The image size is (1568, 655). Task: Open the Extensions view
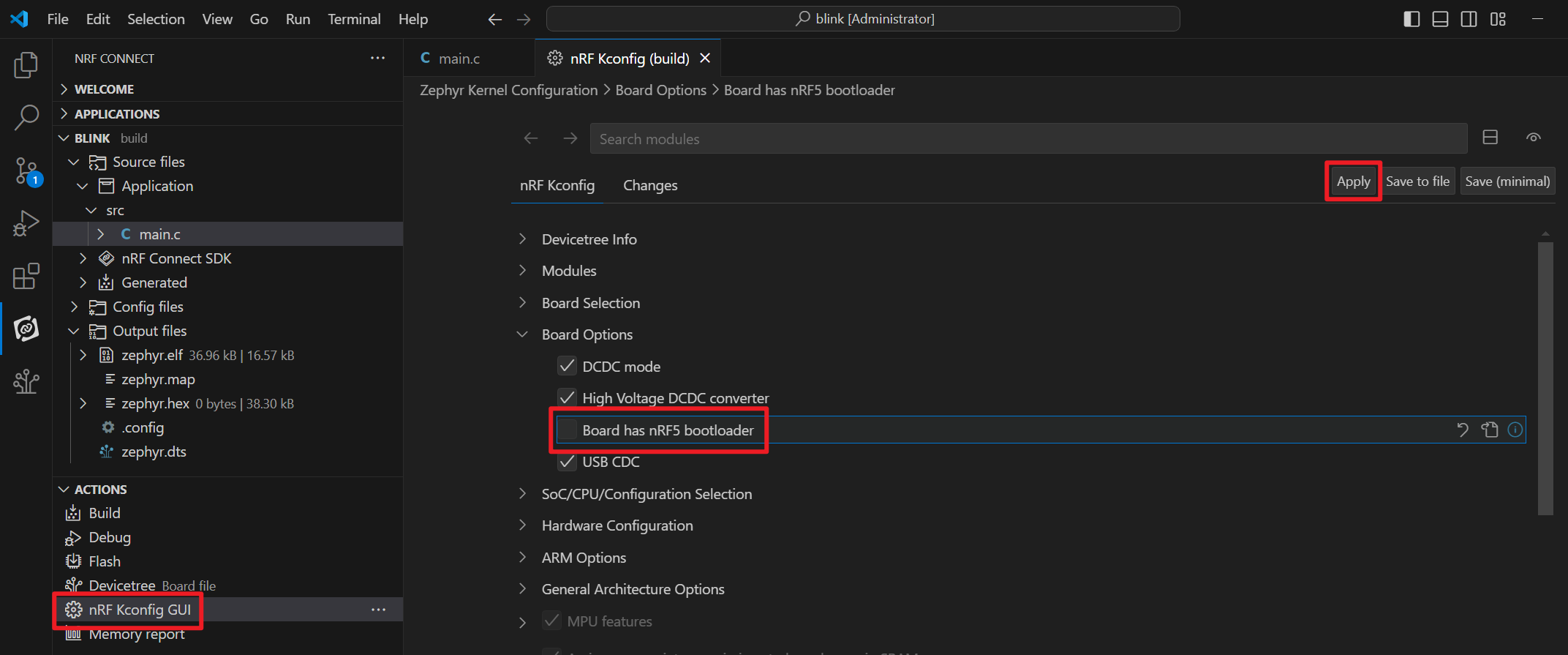26,277
